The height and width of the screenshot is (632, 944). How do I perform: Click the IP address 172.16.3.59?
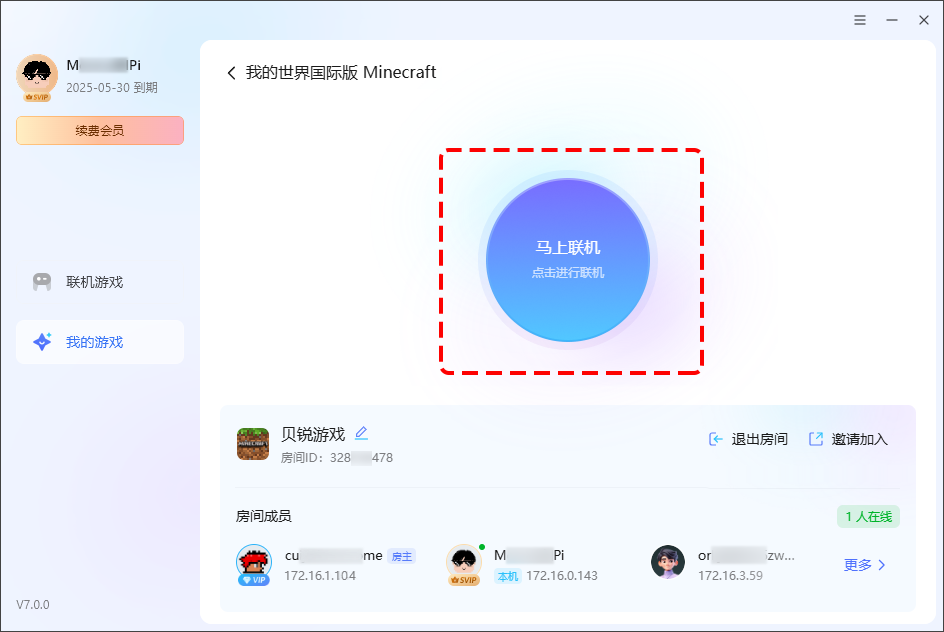point(730,576)
